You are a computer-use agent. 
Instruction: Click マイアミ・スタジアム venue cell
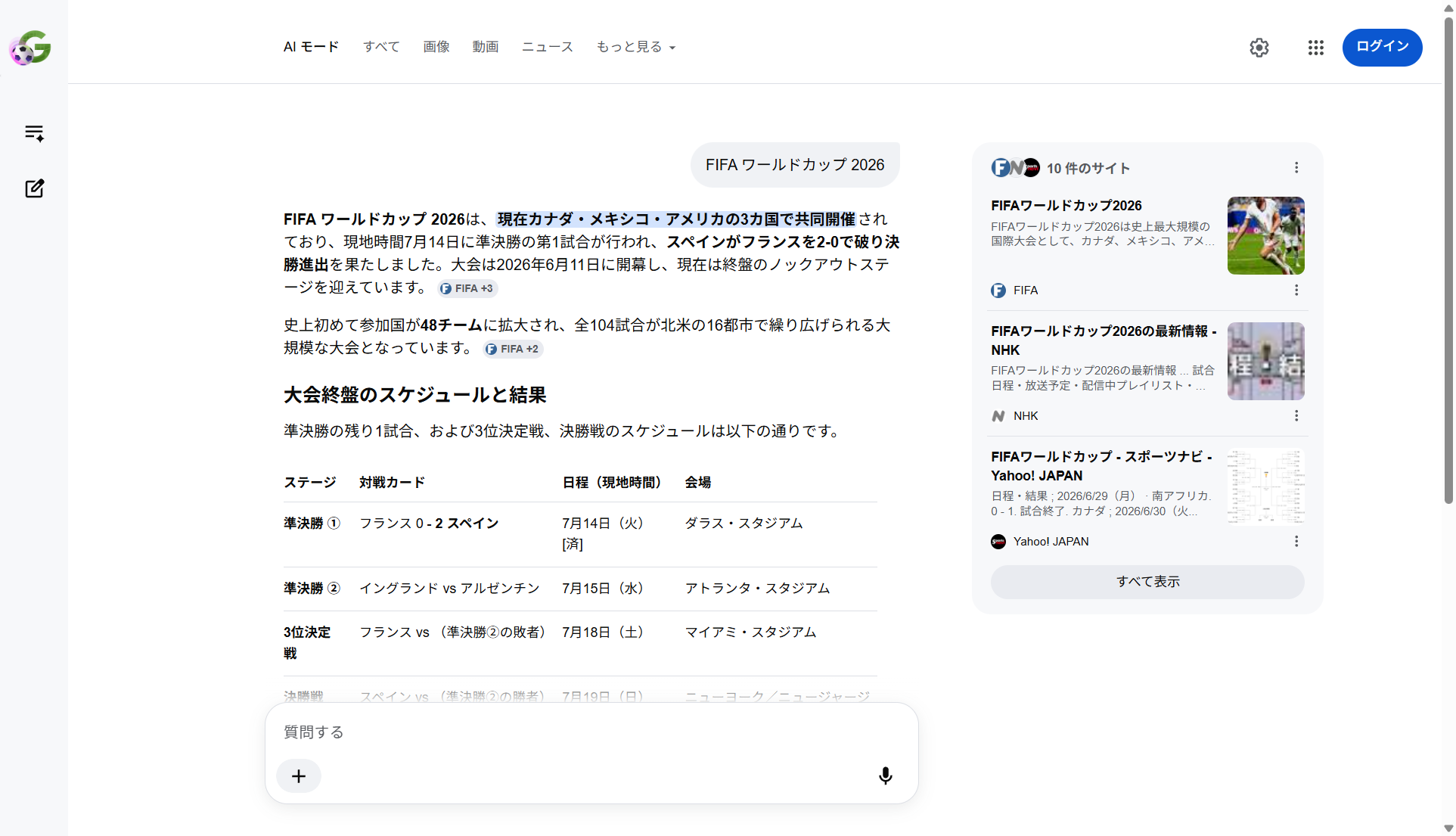click(750, 632)
